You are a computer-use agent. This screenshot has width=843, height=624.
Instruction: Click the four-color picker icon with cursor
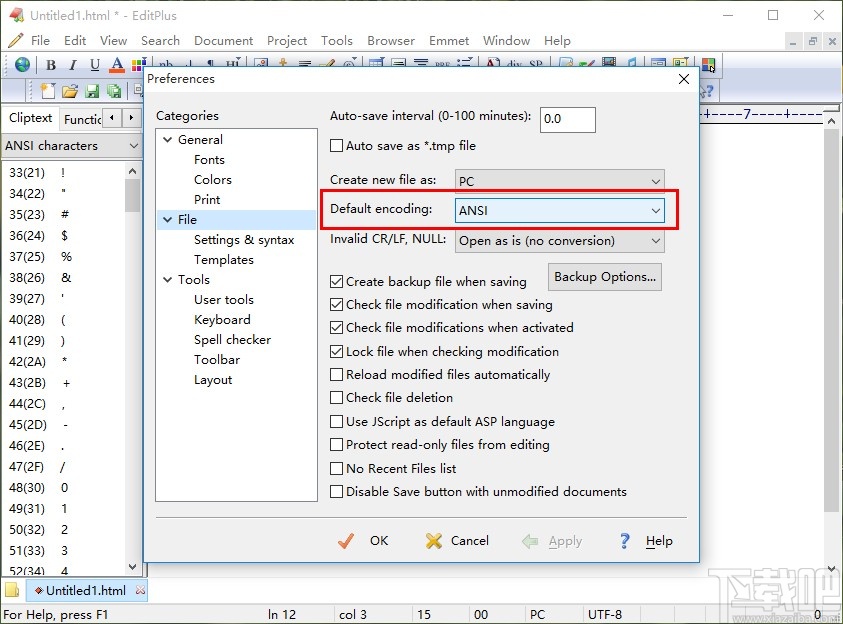[x=709, y=65]
